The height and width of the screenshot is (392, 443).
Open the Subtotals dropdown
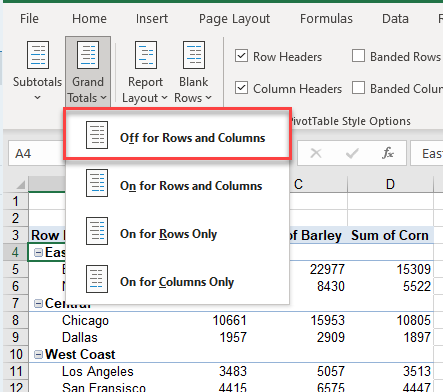coord(37,71)
